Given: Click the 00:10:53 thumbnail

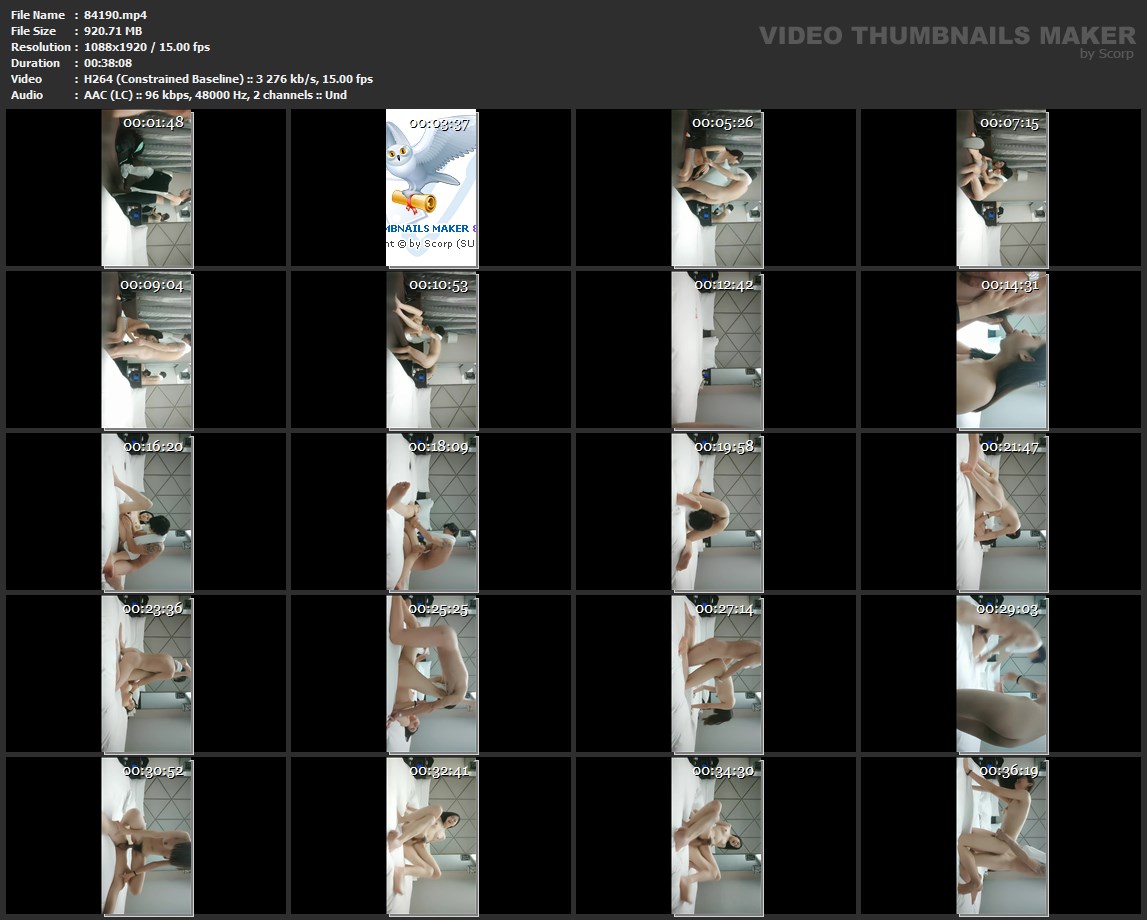Looking at the screenshot, I should [432, 350].
